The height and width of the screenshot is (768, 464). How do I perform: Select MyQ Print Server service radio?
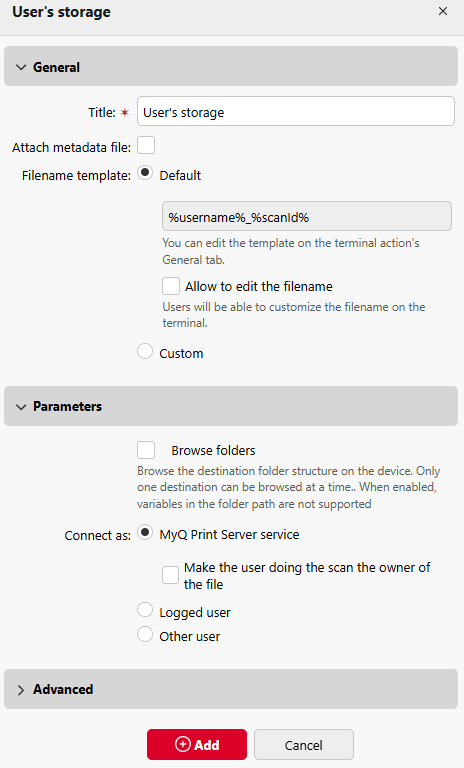pos(145,532)
